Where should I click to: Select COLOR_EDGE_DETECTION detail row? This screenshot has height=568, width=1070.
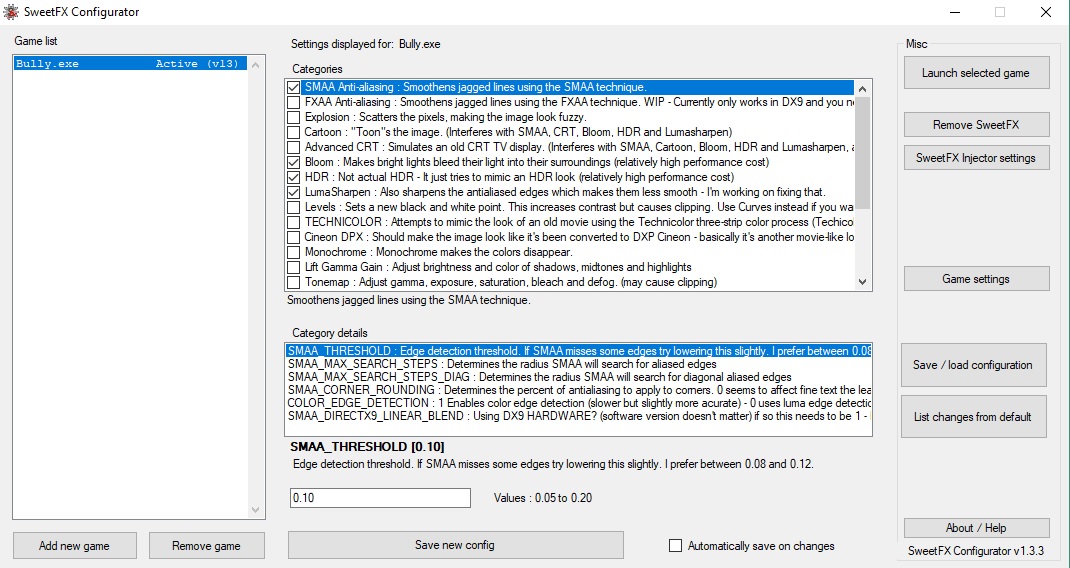(579, 403)
